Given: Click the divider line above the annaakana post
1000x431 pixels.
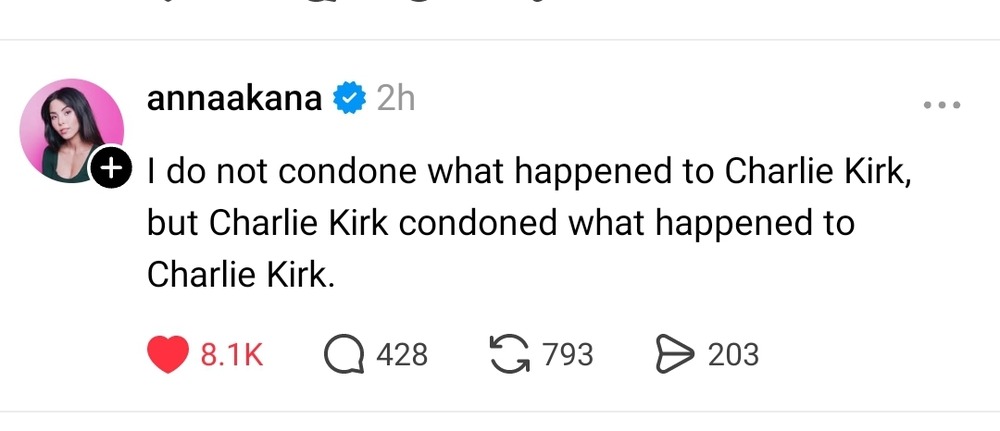Looking at the screenshot, I should pos(500,40).
